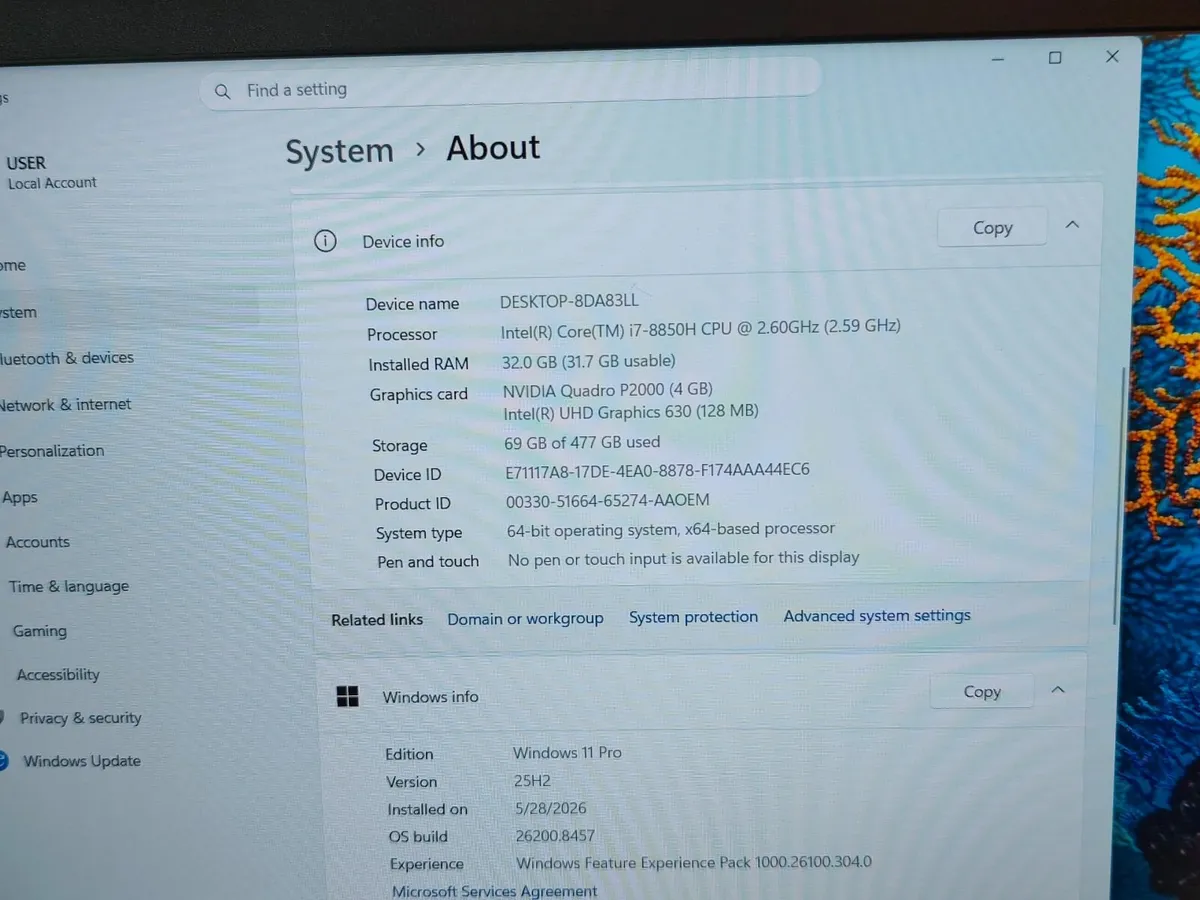Viewport: 1200px width, 900px height.
Task: Open Gaming settings page
Action: (x=40, y=631)
